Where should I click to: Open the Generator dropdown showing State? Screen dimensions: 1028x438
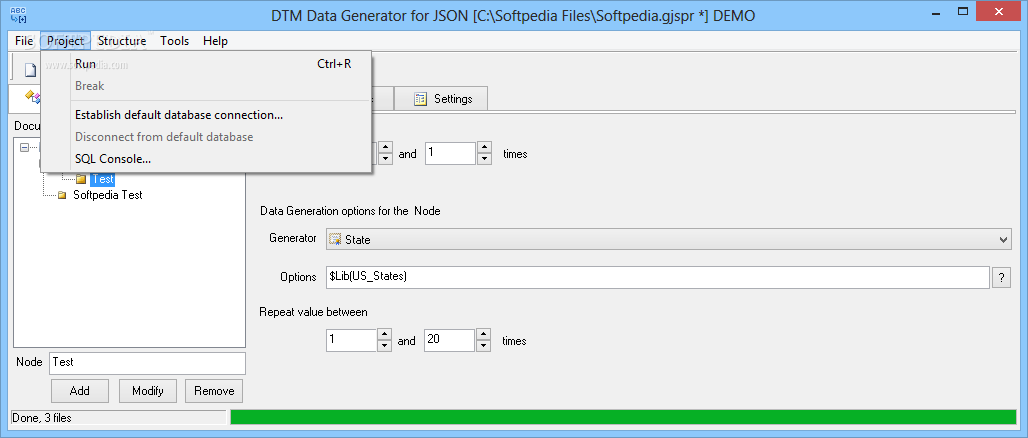click(x=1003, y=240)
